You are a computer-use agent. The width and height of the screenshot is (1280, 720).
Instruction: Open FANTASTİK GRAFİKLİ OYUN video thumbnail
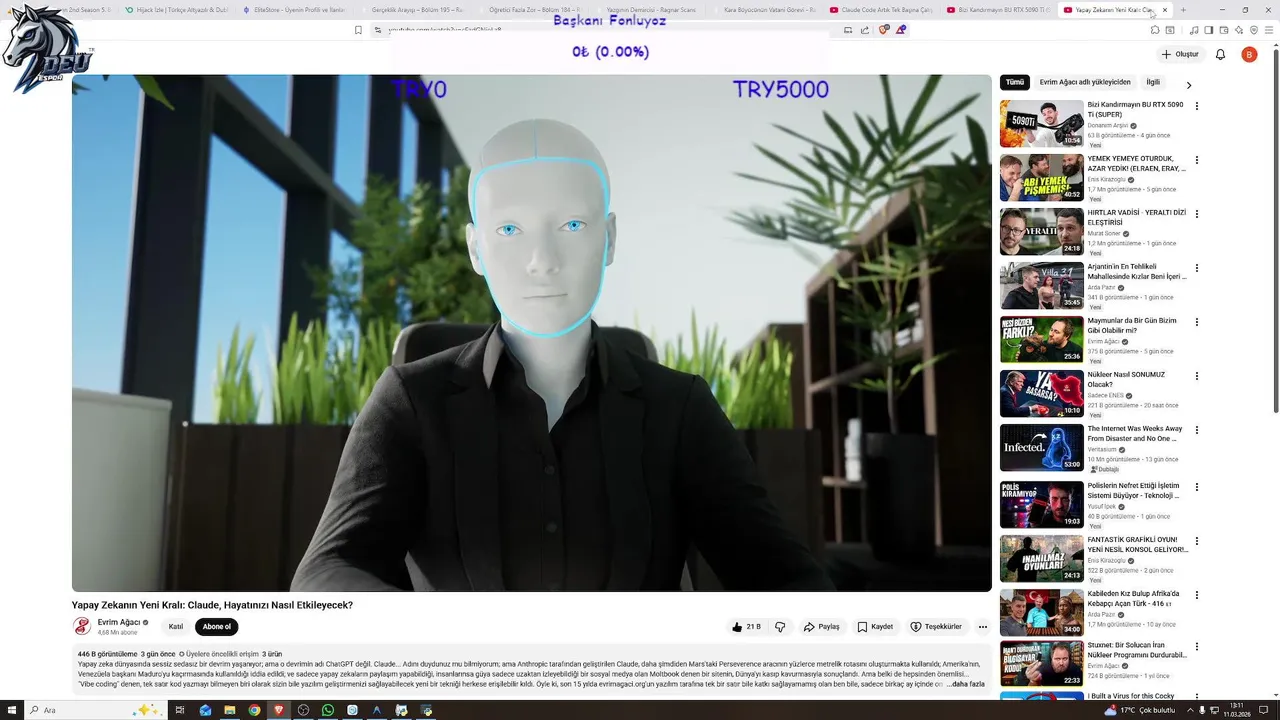[x=1041, y=558]
